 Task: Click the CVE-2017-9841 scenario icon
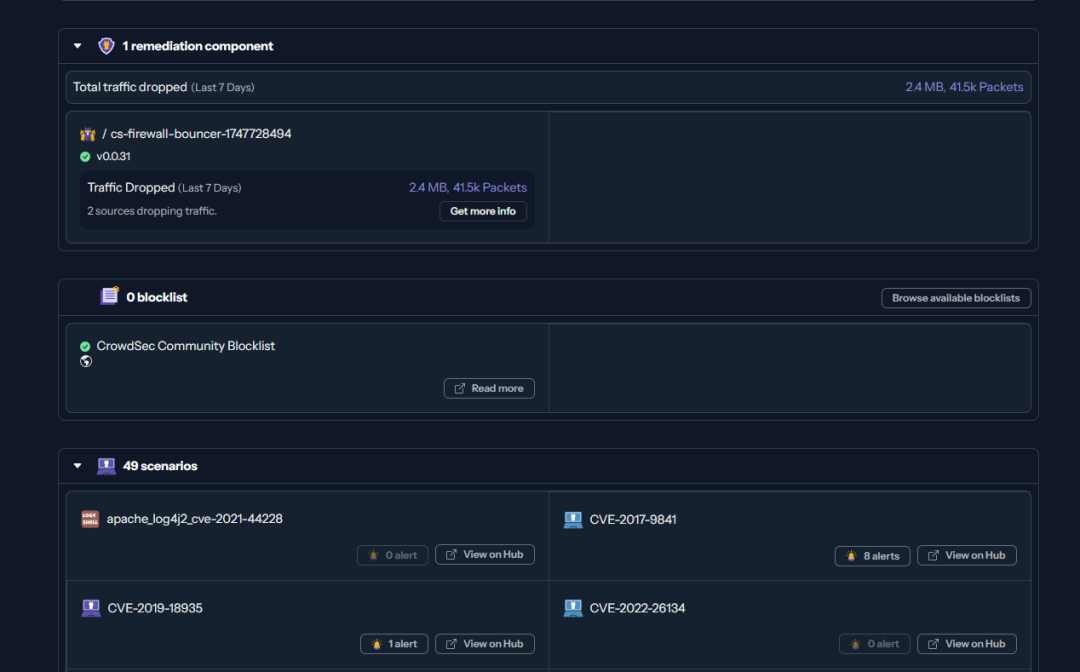573,520
